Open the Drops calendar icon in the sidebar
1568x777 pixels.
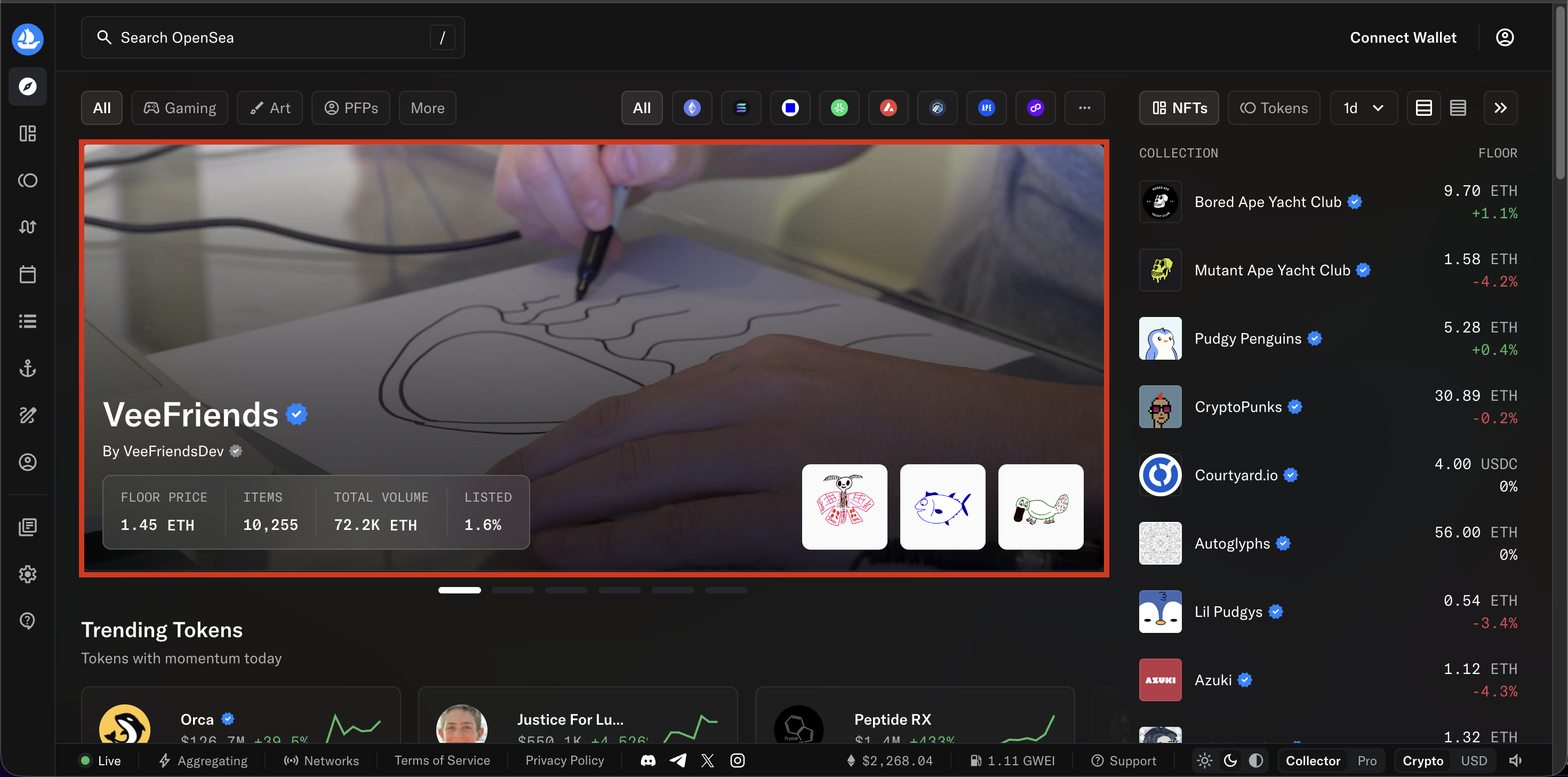[27, 274]
